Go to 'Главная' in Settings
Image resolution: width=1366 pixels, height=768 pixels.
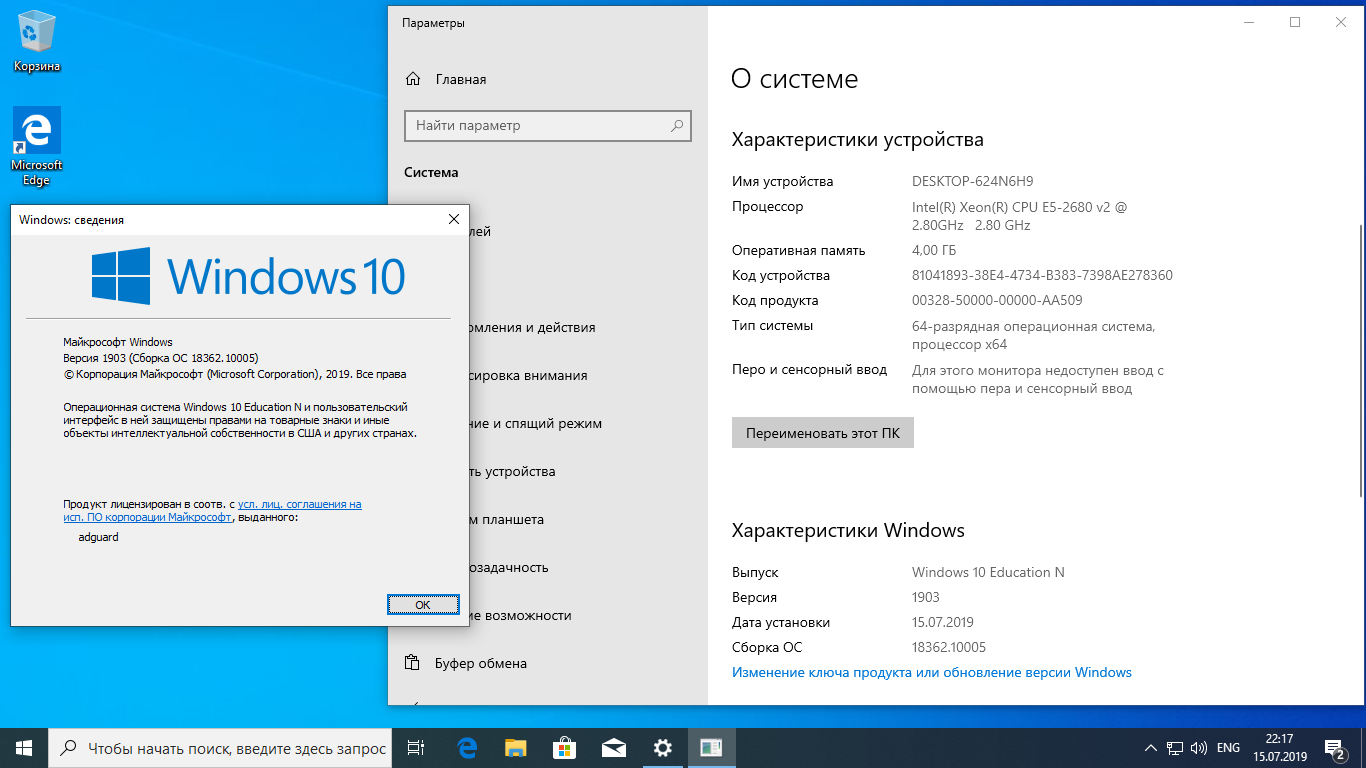[461, 79]
